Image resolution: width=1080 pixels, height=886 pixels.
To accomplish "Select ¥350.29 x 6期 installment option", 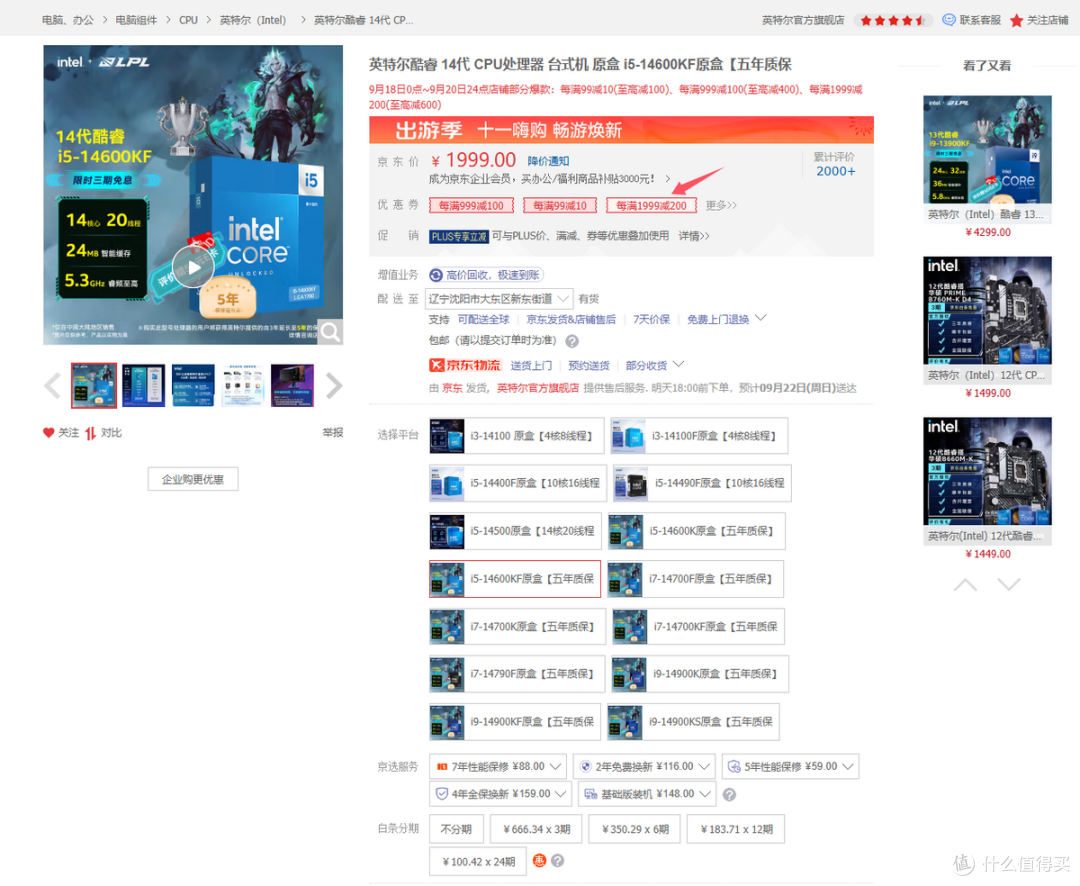I will pyautogui.click(x=635, y=829).
